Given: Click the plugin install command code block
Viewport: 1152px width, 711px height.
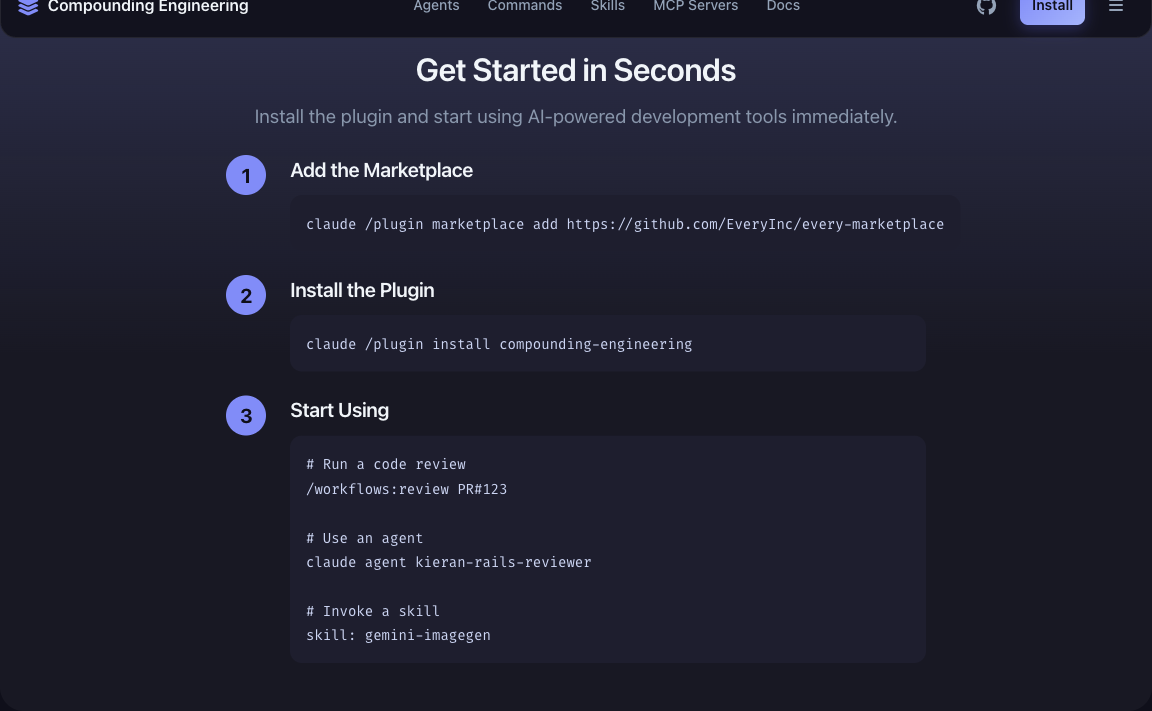Looking at the screenshot, I should pos(607,344).
